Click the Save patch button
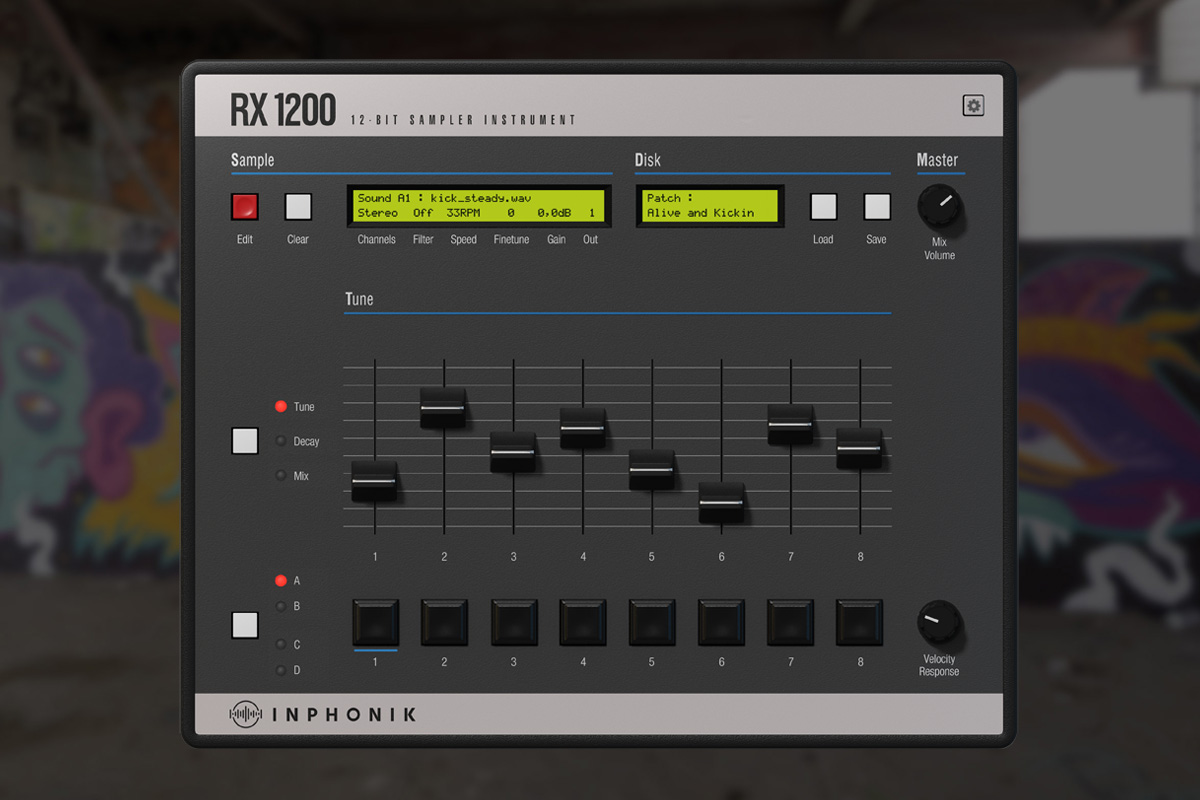Image resolution: width=1200 pixels, height=800 pixels. pos(877,207)
